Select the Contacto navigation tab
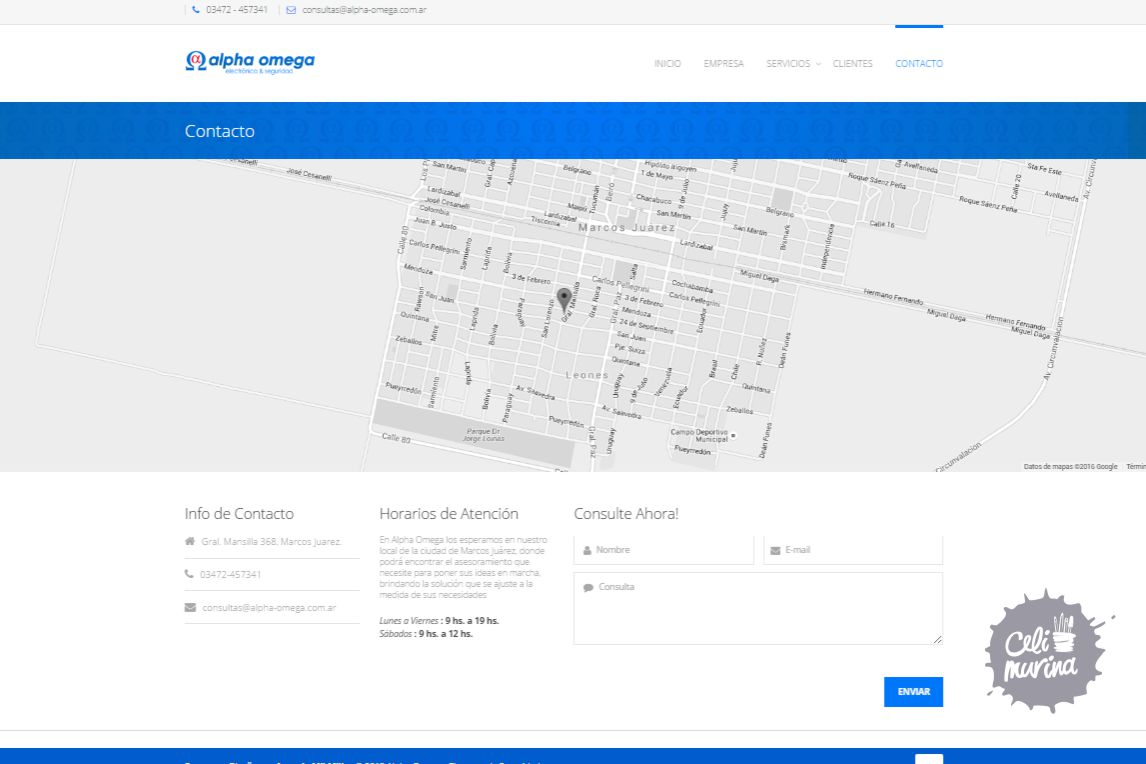The height and width of the screenshot is (764, 1146). [918, 64]
